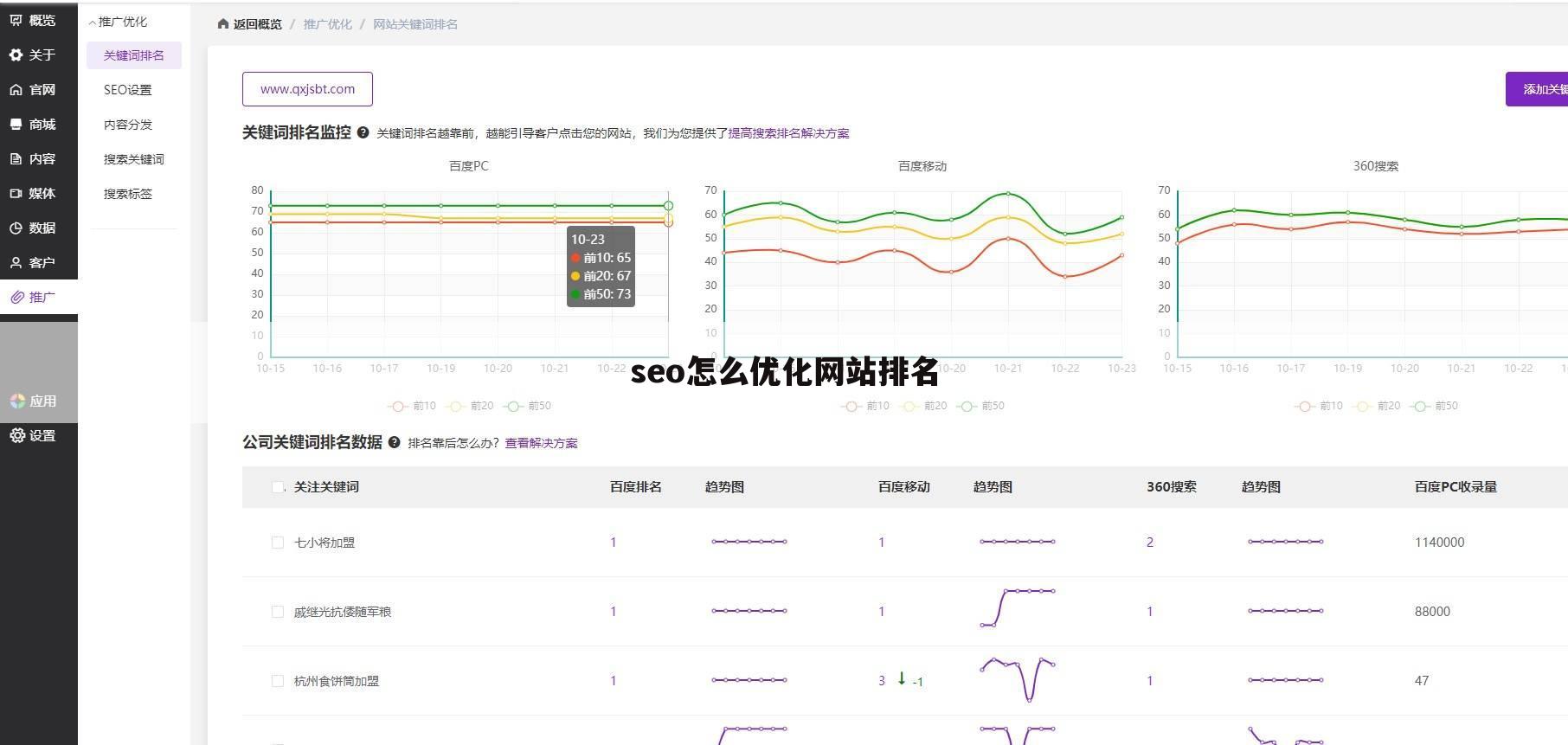1568x745 pixels.
Task: Click the 设置 gear icon in sidebar
Action: tap(17, 435)
